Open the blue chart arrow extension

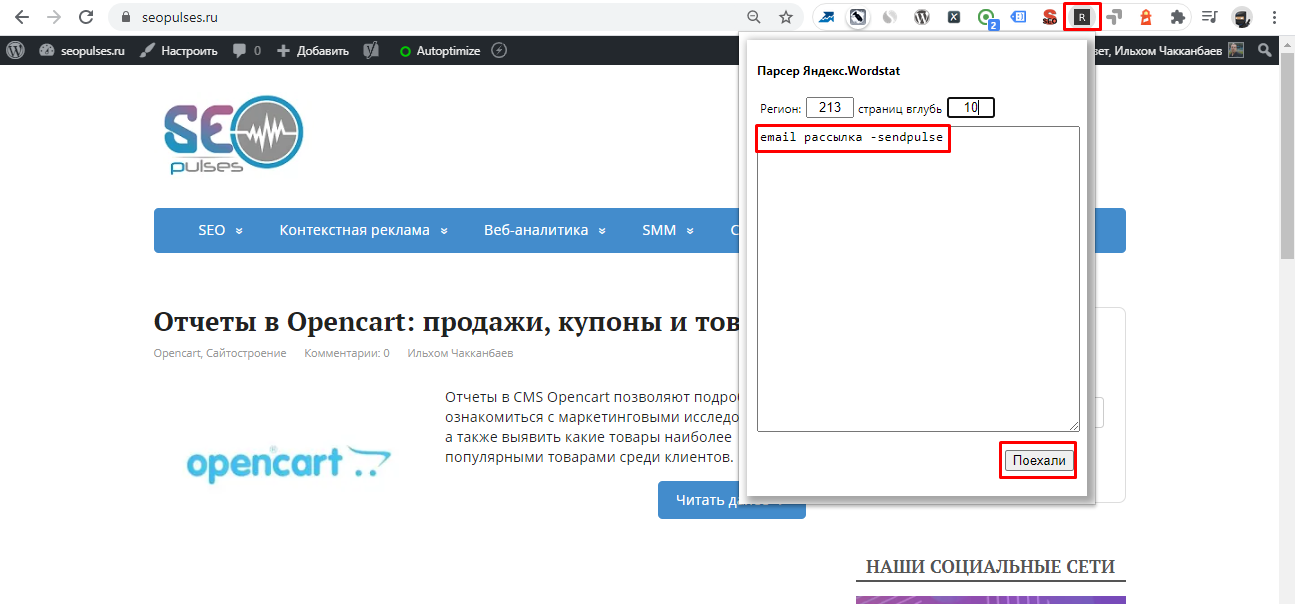827,17
